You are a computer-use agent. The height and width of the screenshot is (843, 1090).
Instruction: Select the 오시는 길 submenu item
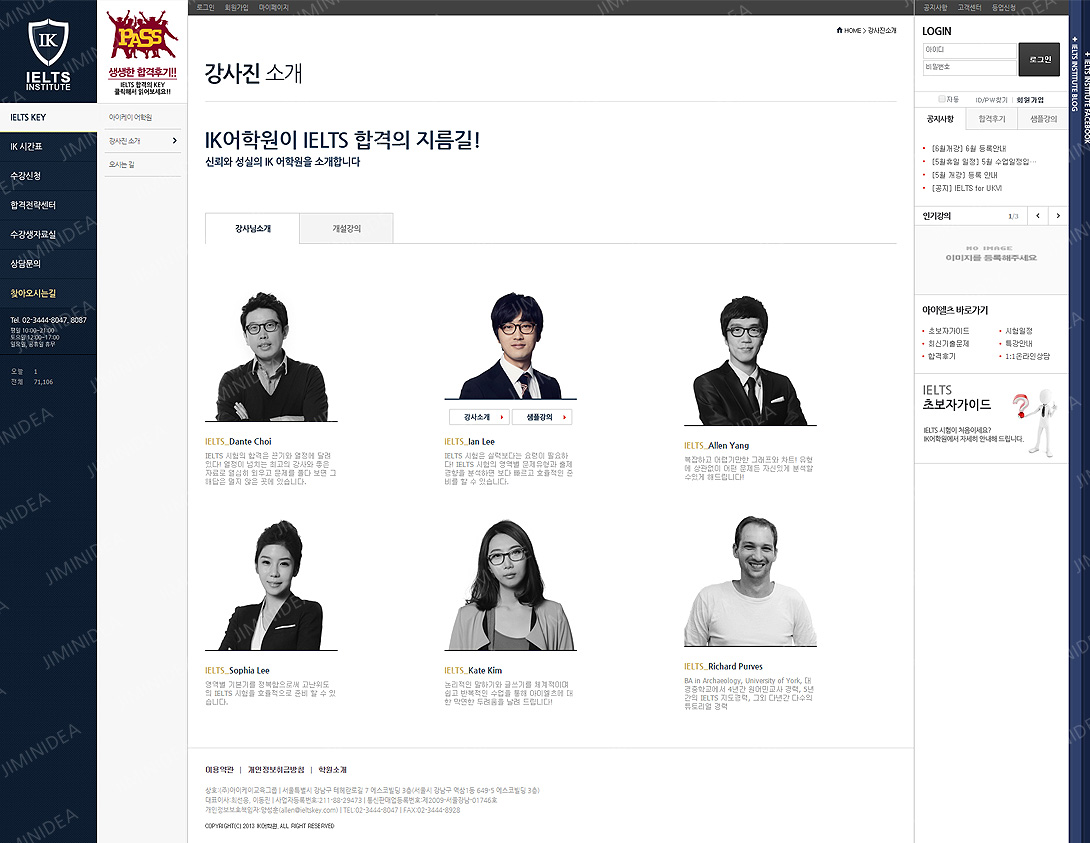pos(122,165)
